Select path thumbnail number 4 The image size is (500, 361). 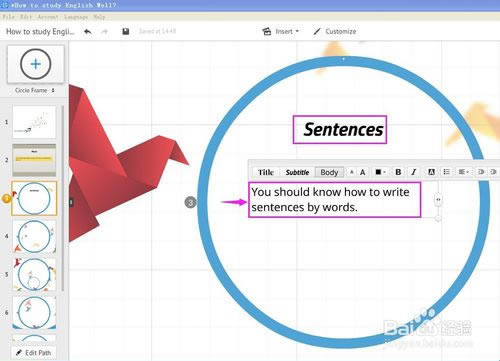coord(34,236)
